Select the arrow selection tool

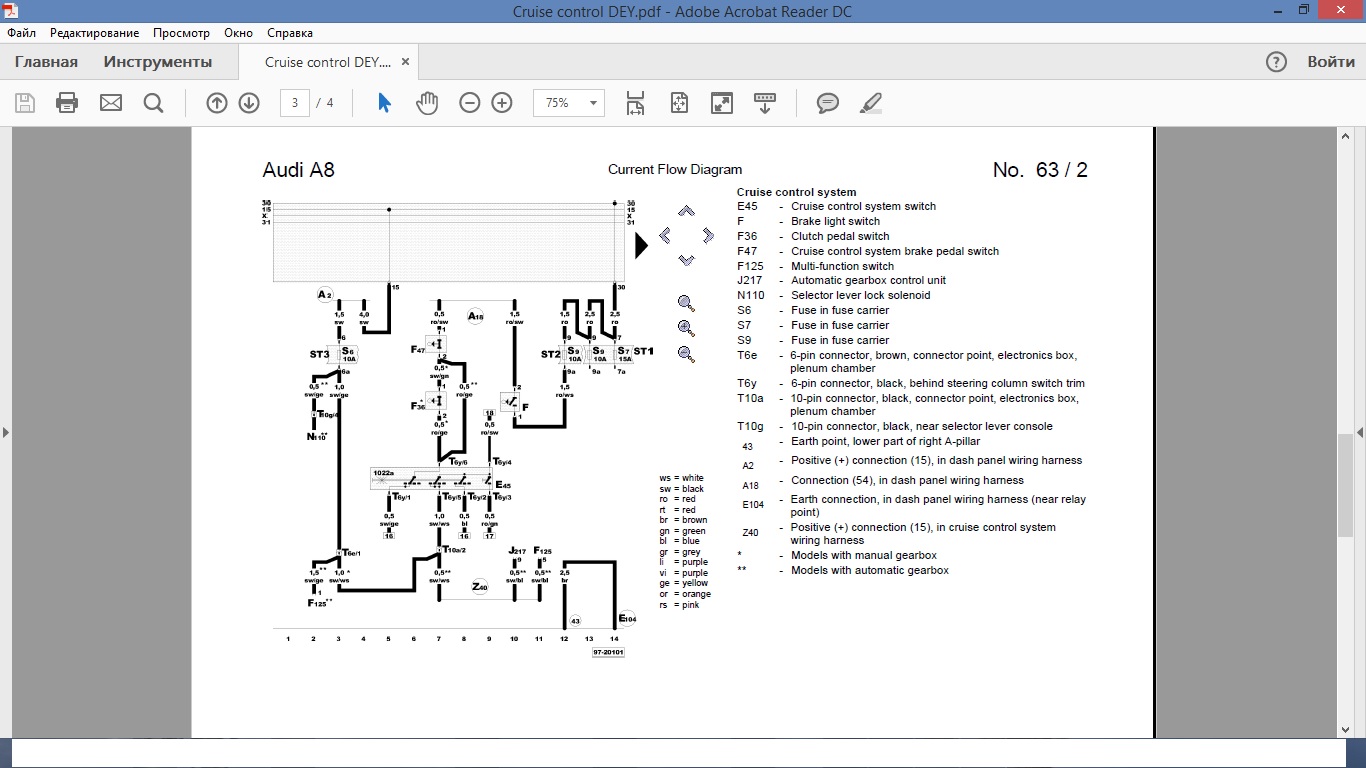[x=384, y=103]
